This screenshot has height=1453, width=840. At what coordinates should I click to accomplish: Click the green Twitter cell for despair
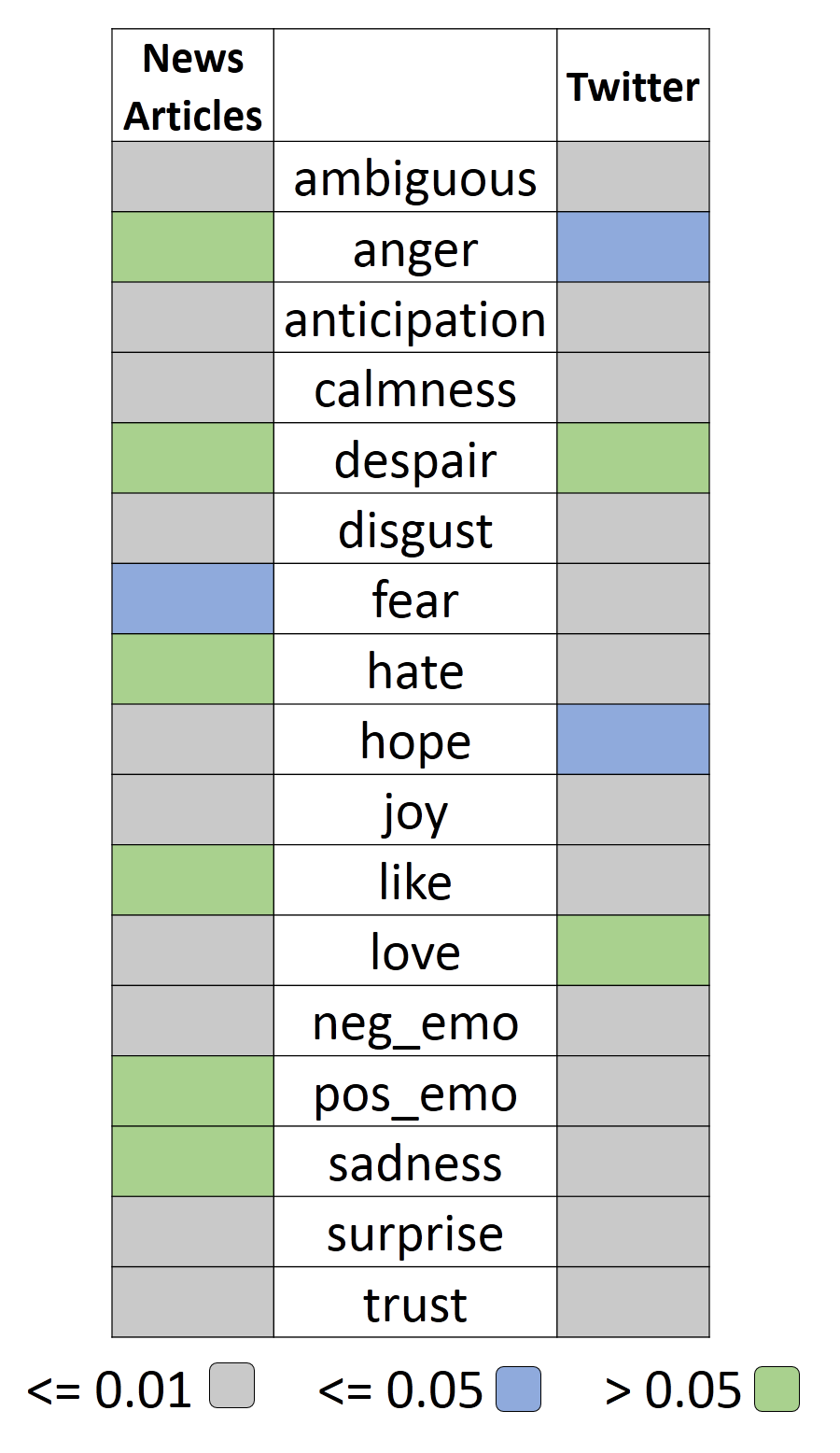click(633, 458)
